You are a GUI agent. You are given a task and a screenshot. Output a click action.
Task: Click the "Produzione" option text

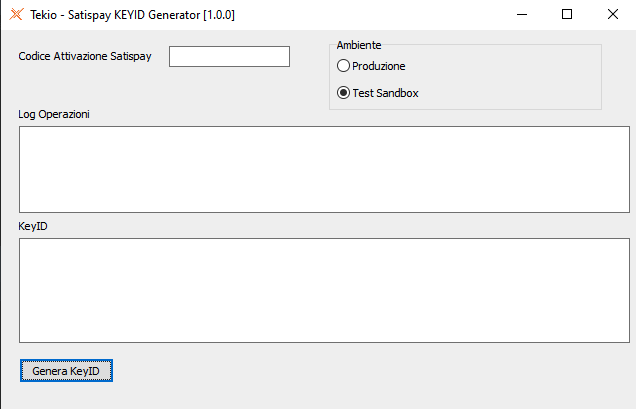(379, 66)
